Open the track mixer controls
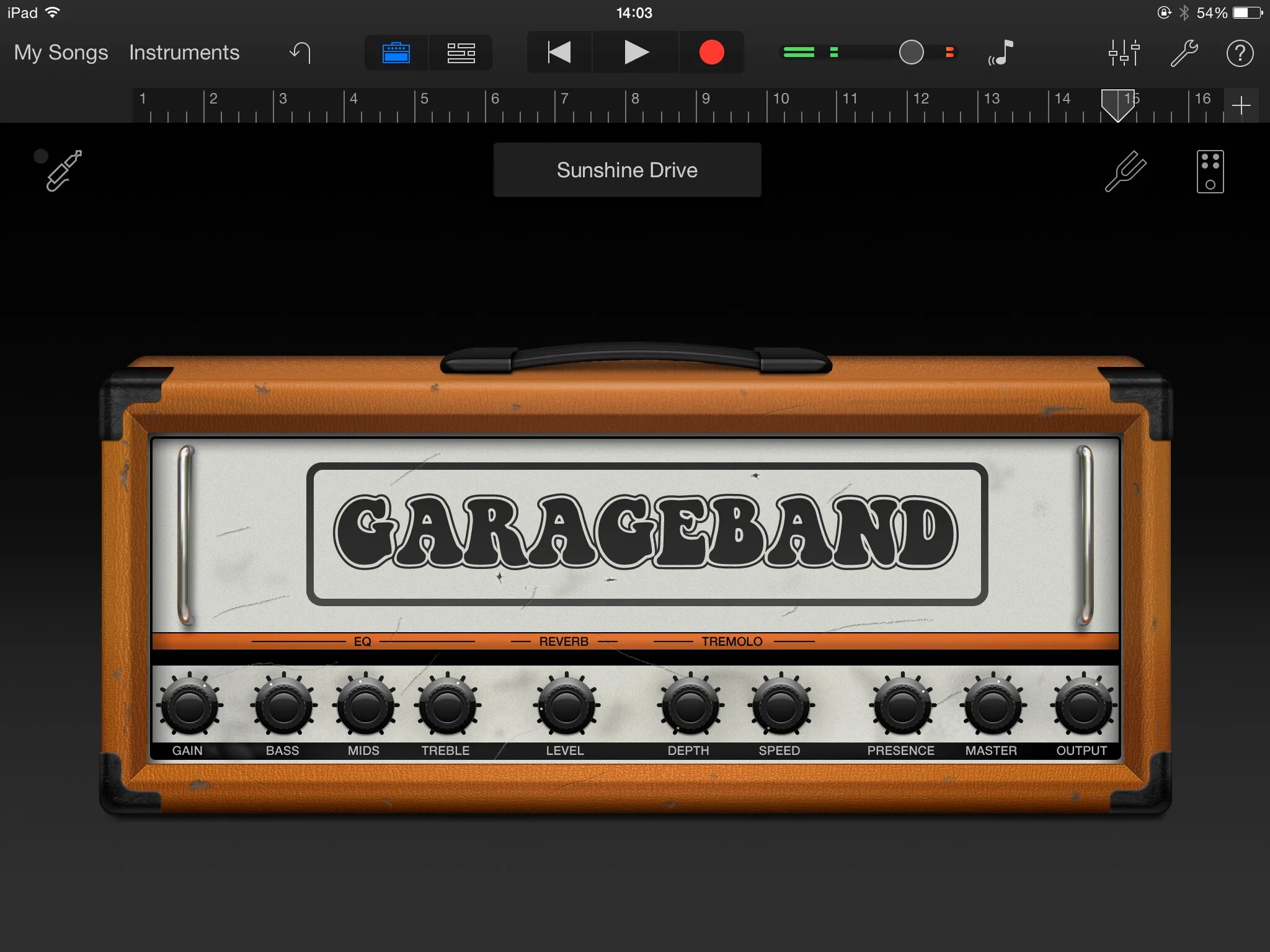The image size is (1270, 952). click(x=1124, y=53)
